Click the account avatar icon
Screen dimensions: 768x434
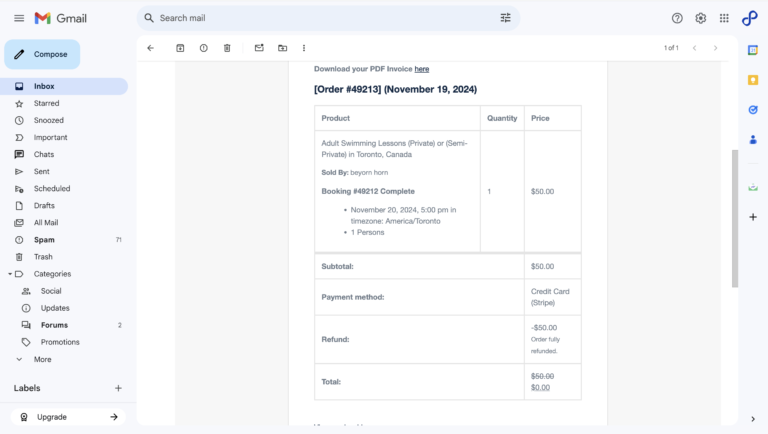coord(749,18)
